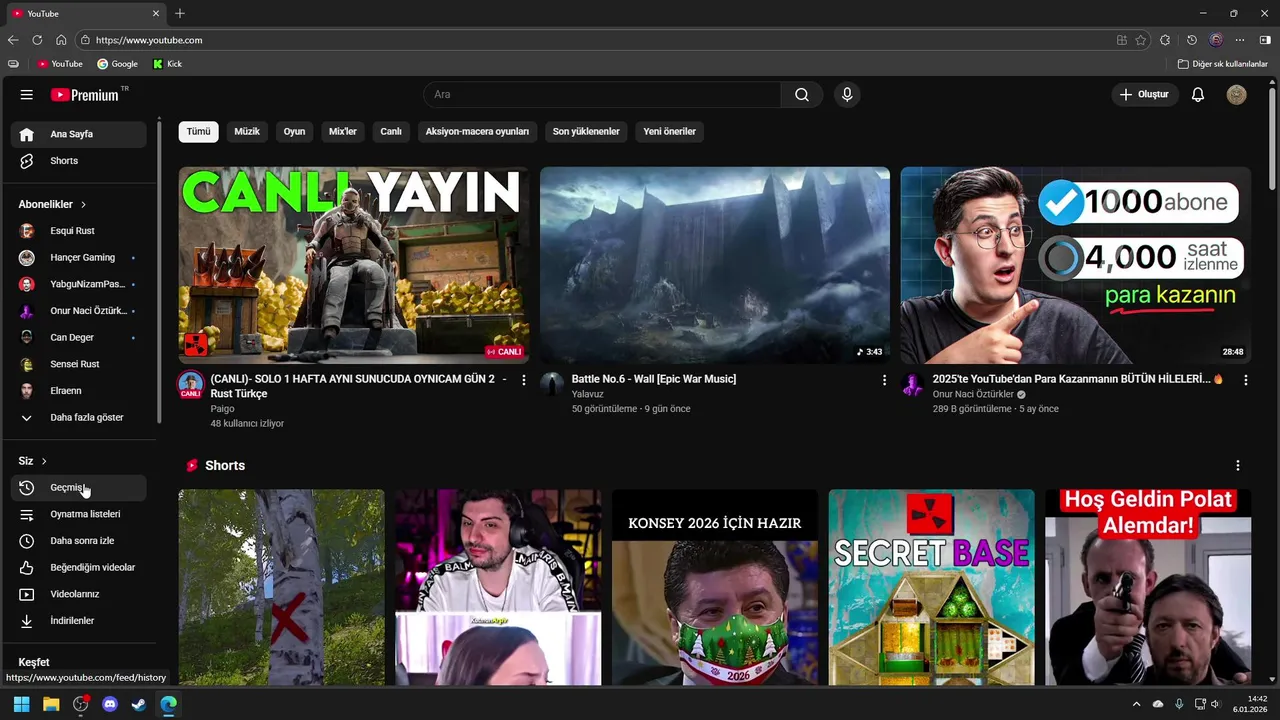Select the Mix'ler filter chip
Screen dimensions: 1280x720
coord(343,132)
